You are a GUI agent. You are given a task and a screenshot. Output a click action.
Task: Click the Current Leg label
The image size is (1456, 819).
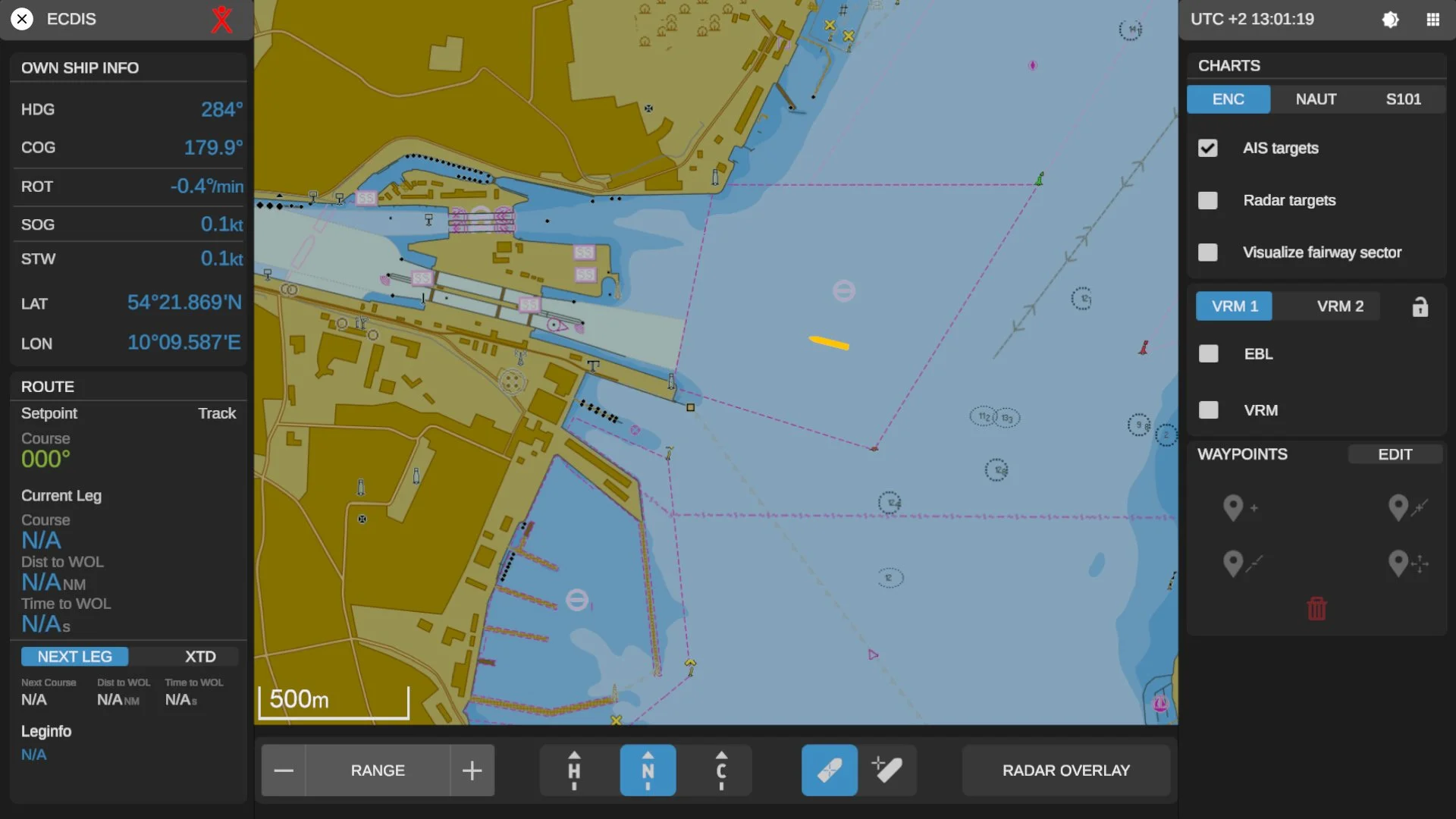pyautogui.click(x=61, y=496)
